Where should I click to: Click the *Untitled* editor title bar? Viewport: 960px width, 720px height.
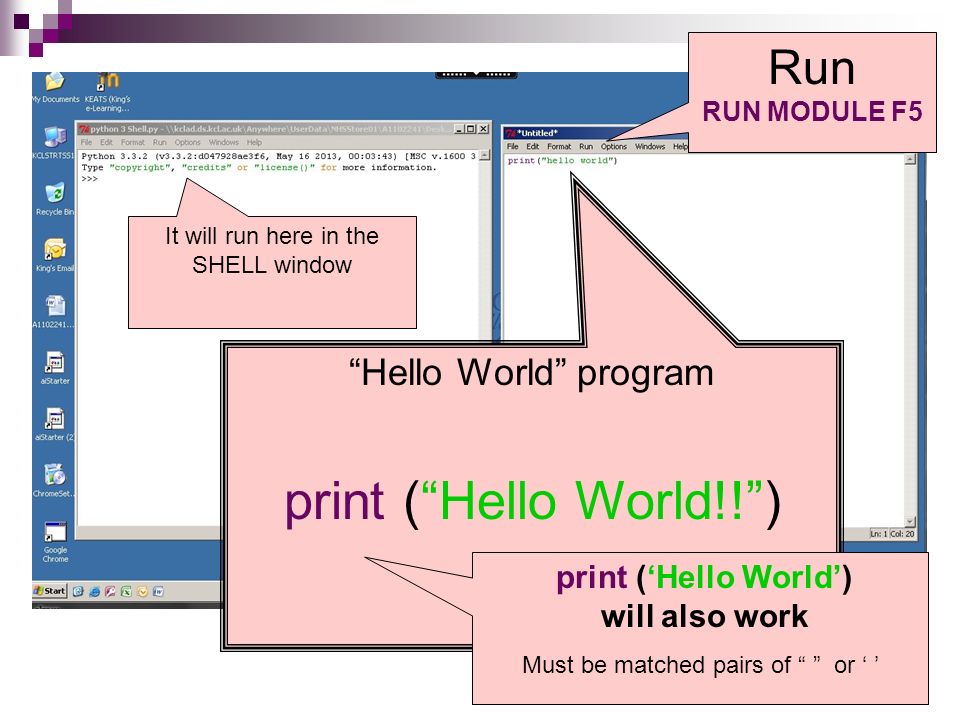[x=597, y=133]
